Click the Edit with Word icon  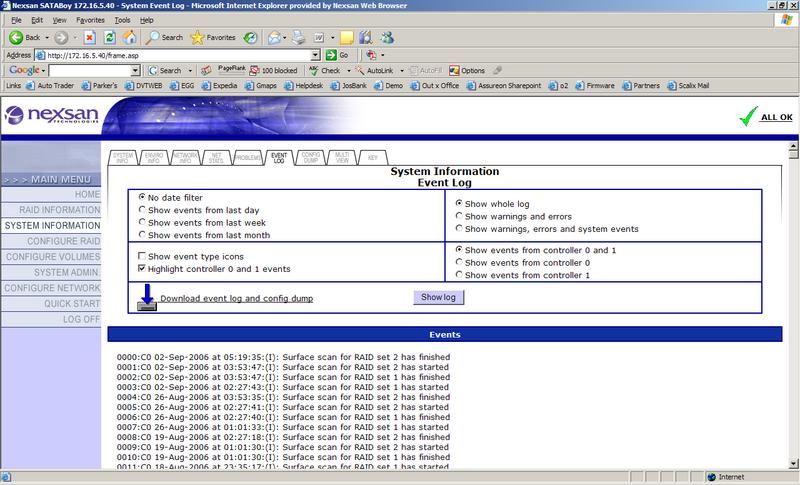coord(319,37)
